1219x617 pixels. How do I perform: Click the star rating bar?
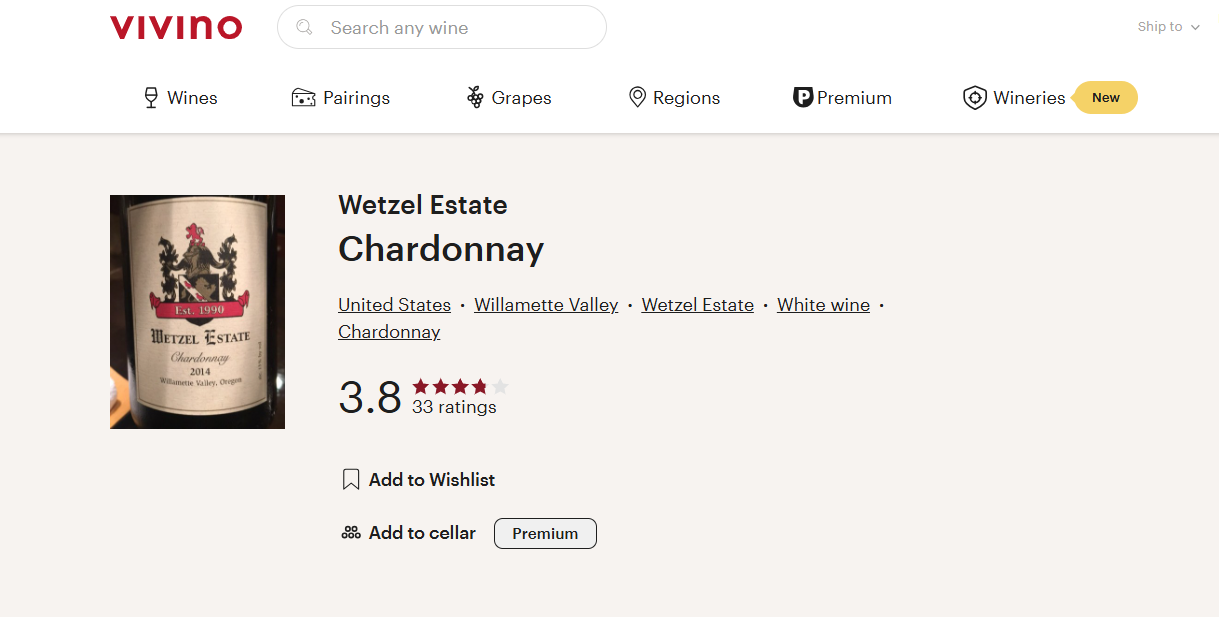(460, 386)
